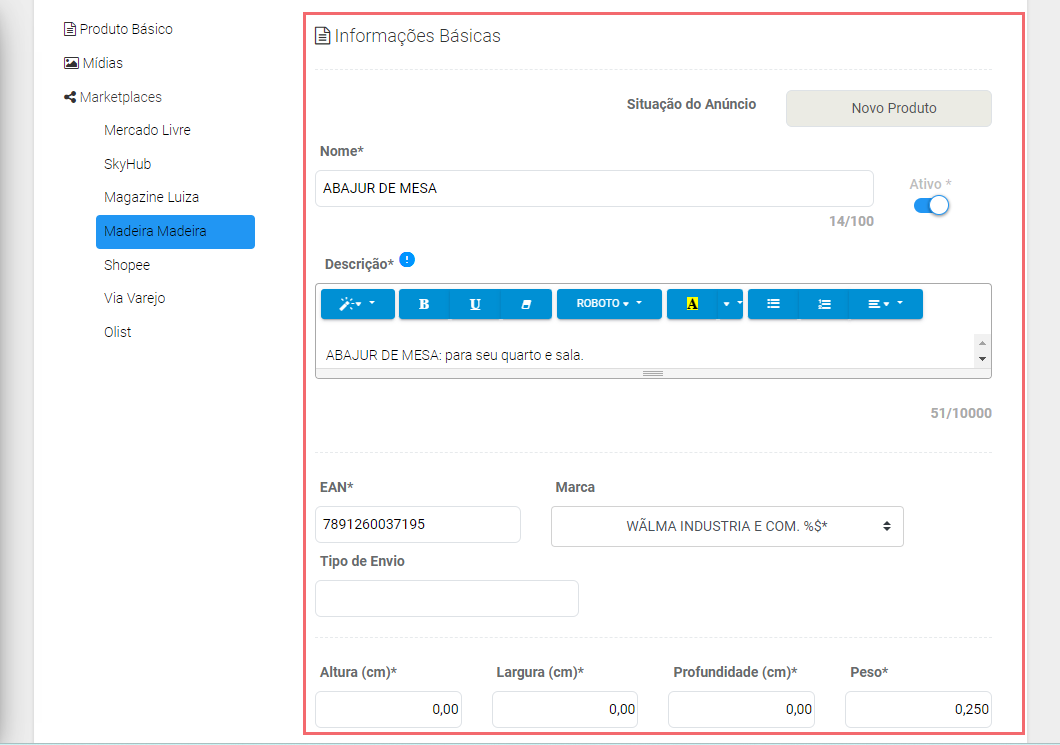Open the ROBOTO font family dropdown
1060x745 pixels.
coord(609,304)
